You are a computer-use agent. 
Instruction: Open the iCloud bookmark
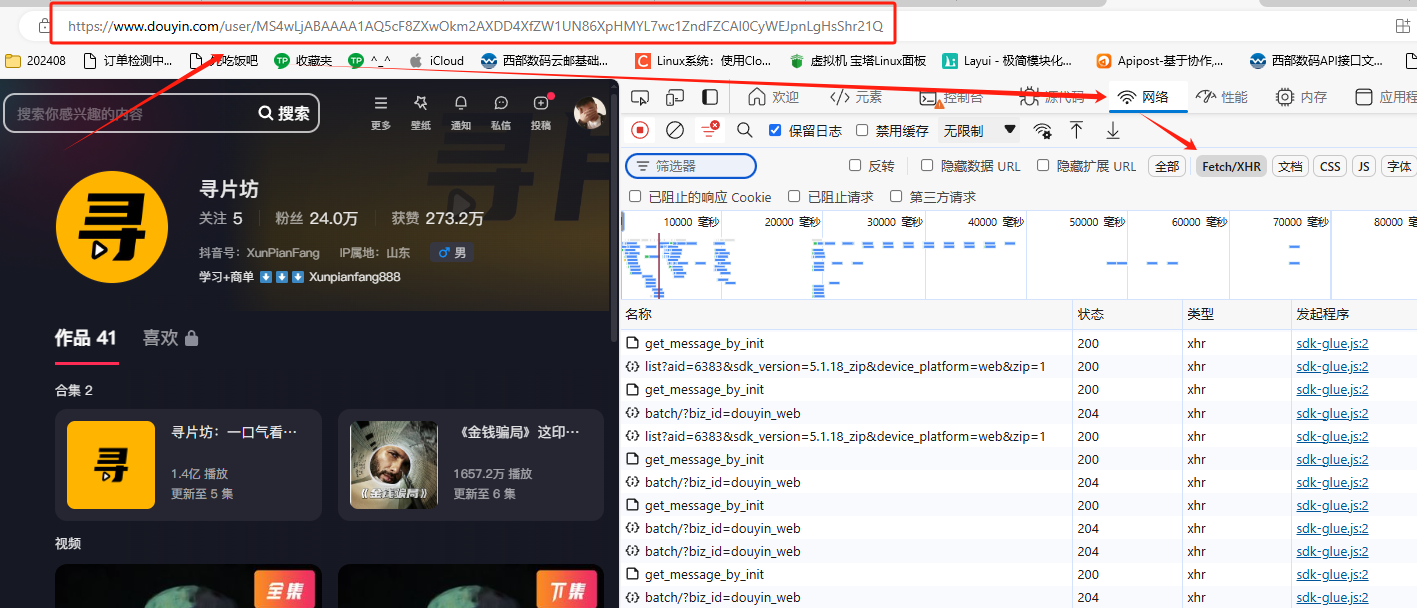pyautogui.click(x=437, y=61)
